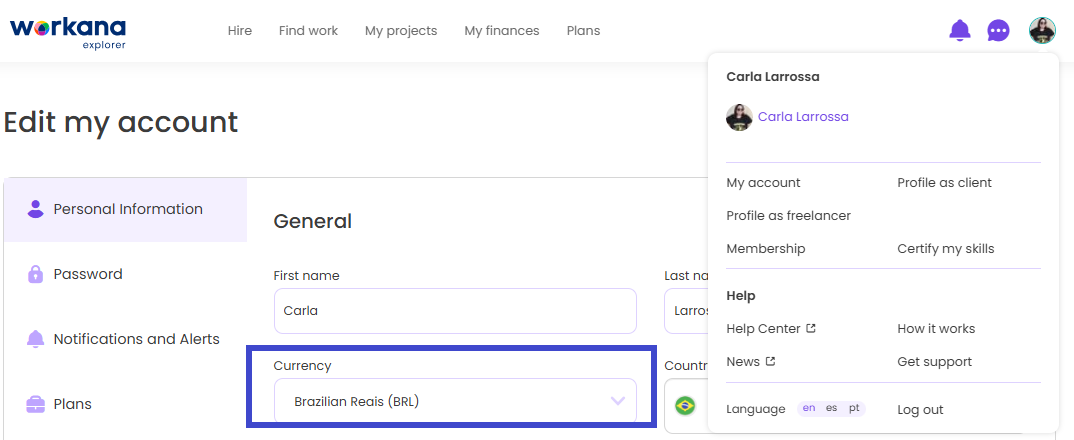This screenshot has width=1074, height=440.
Task: Click the Edit my account heading
Action: point(121,122)
